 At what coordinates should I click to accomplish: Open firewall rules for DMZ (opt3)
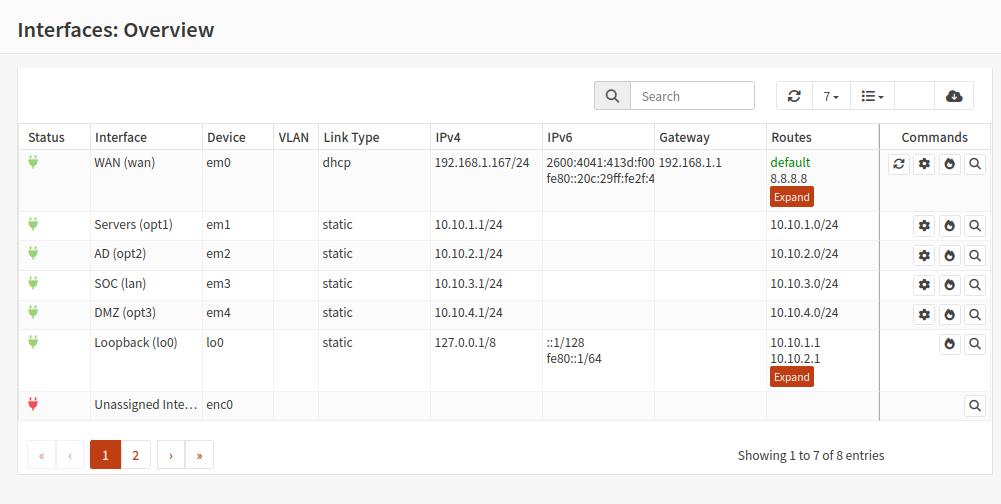click(x=950, y=315)
